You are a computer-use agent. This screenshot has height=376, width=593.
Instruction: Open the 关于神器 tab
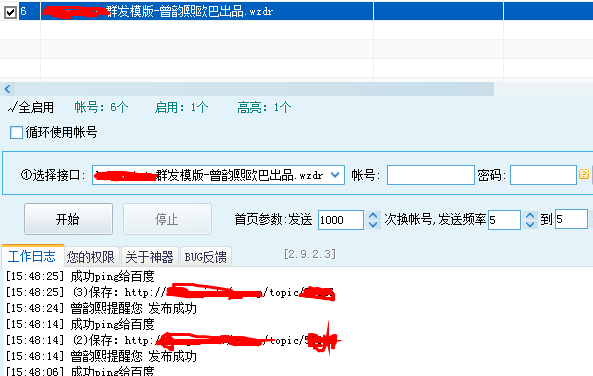pyautogui.click(x=150, y=257)
